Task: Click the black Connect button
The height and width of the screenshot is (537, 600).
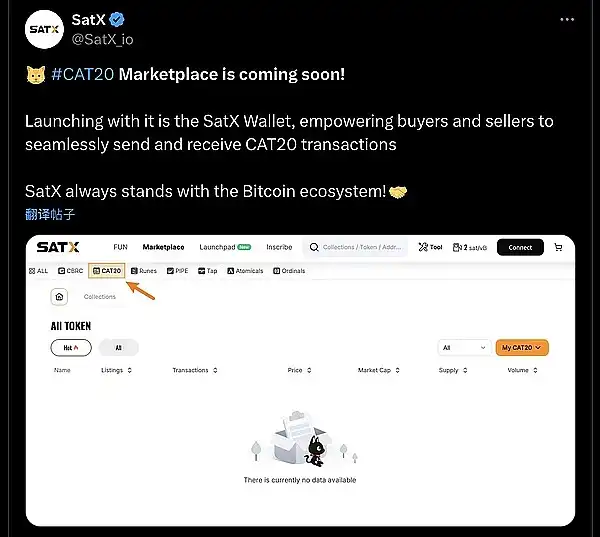Action: 520,247
